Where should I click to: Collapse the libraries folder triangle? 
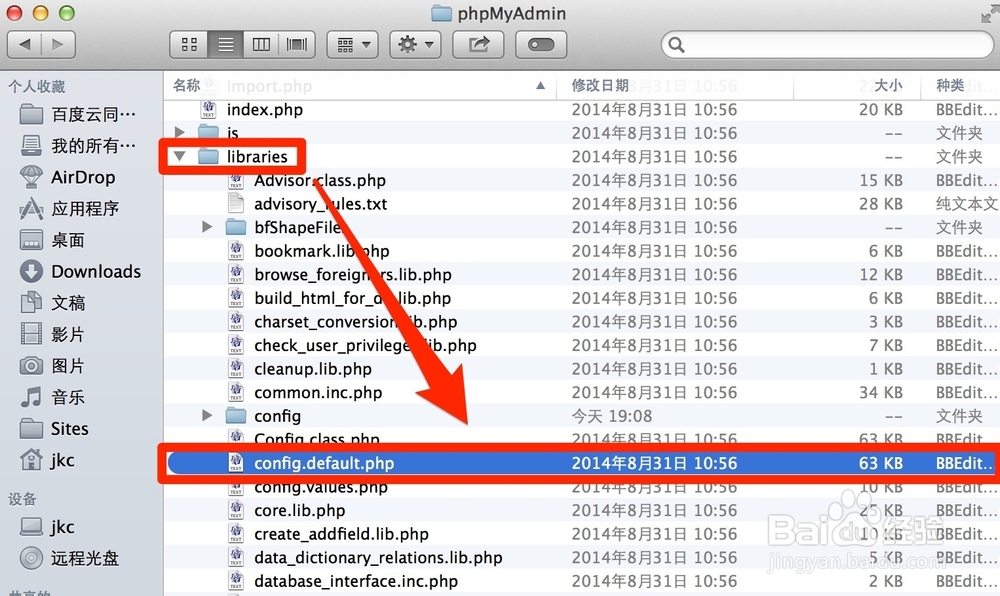(x=180, y=156)
